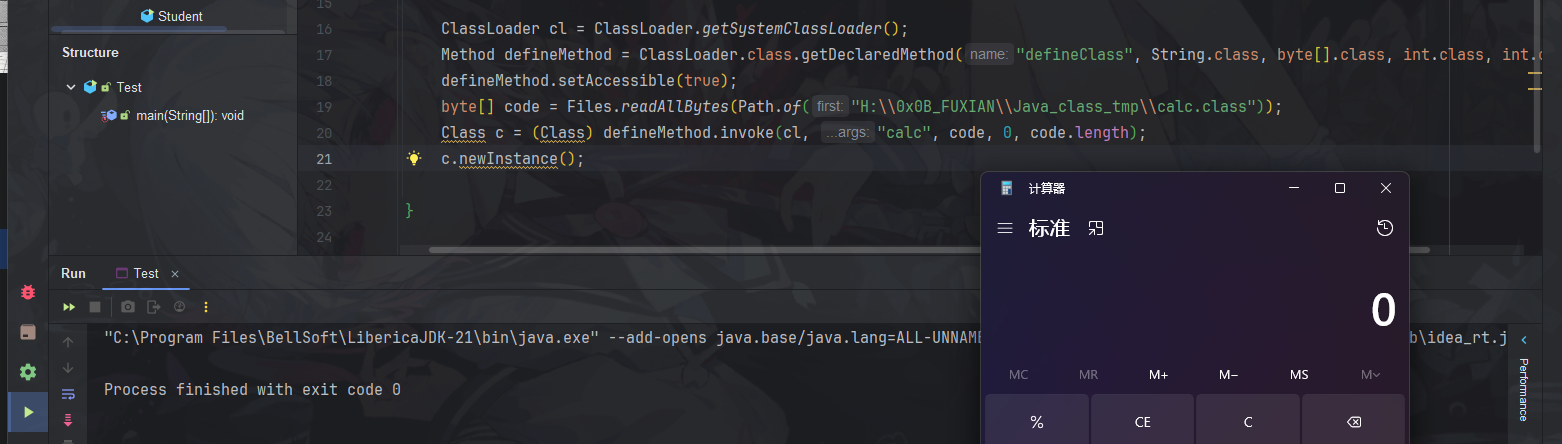The width and height of the screenshot is (1562, 444).
Task: Click the Calculator MS memory store button
Action: [x=1299, y=374]
